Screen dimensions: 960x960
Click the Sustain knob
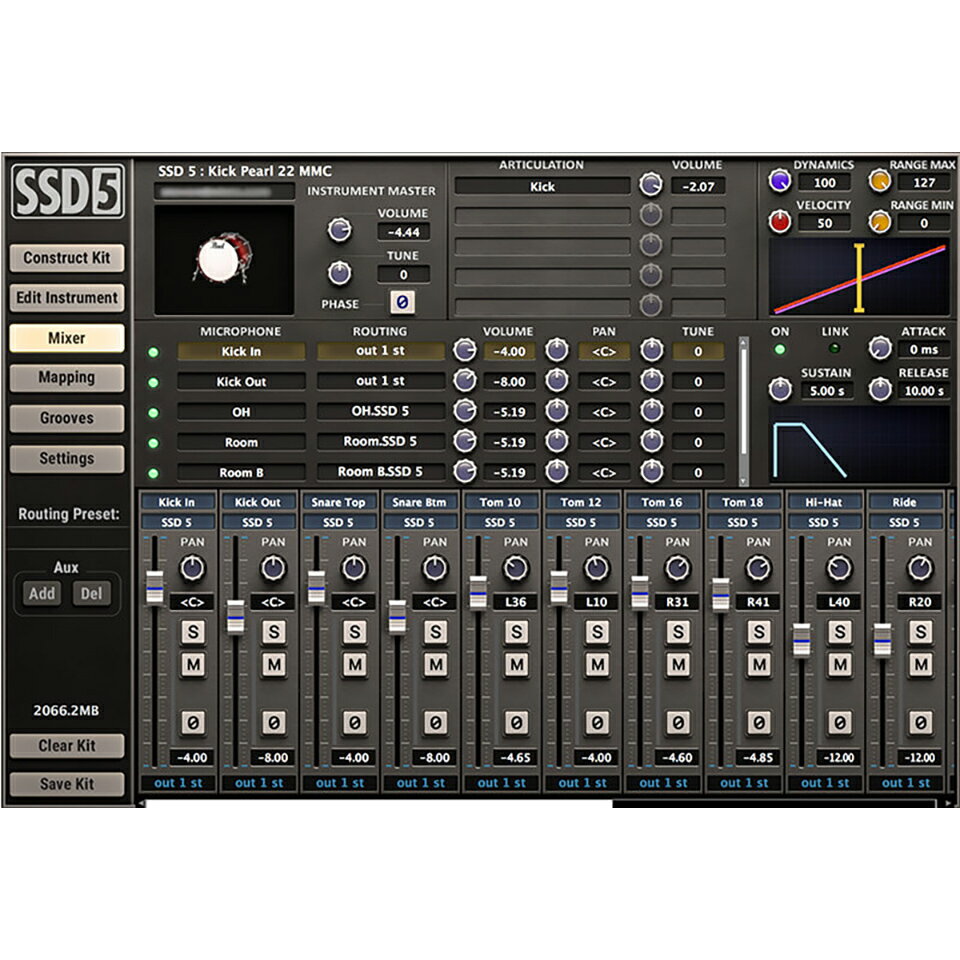780,389
